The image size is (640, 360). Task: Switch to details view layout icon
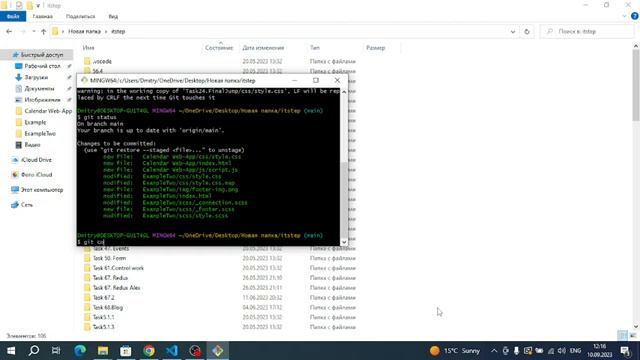pyautogui.click(x=622, y=336)
